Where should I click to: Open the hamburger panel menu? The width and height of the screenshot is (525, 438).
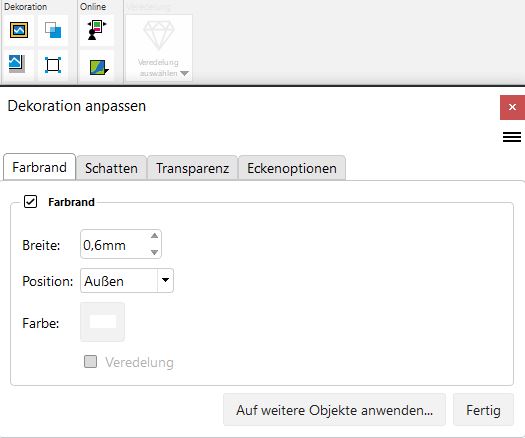512,137
